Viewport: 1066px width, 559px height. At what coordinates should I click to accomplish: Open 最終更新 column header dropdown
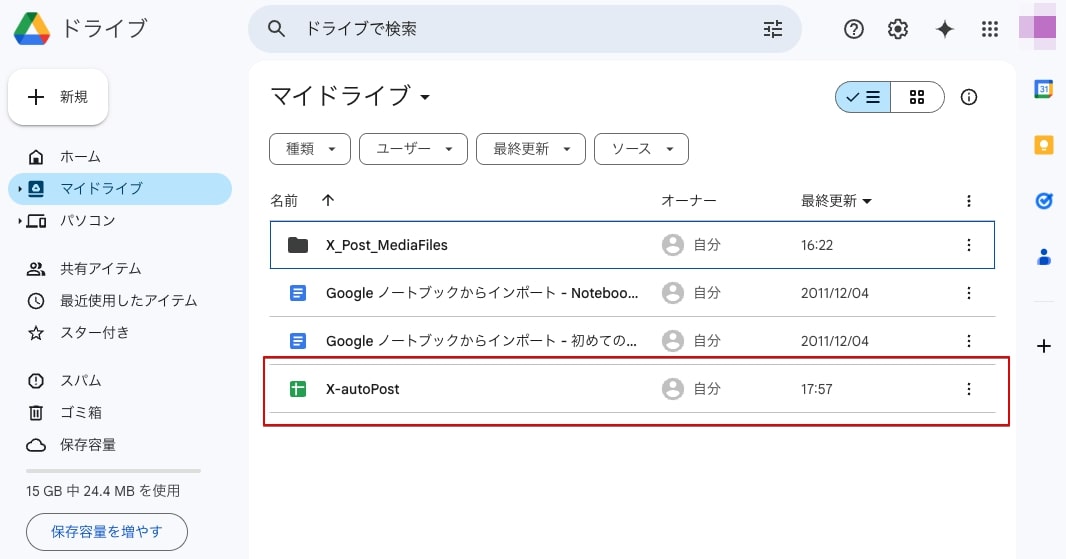(866, 201)
